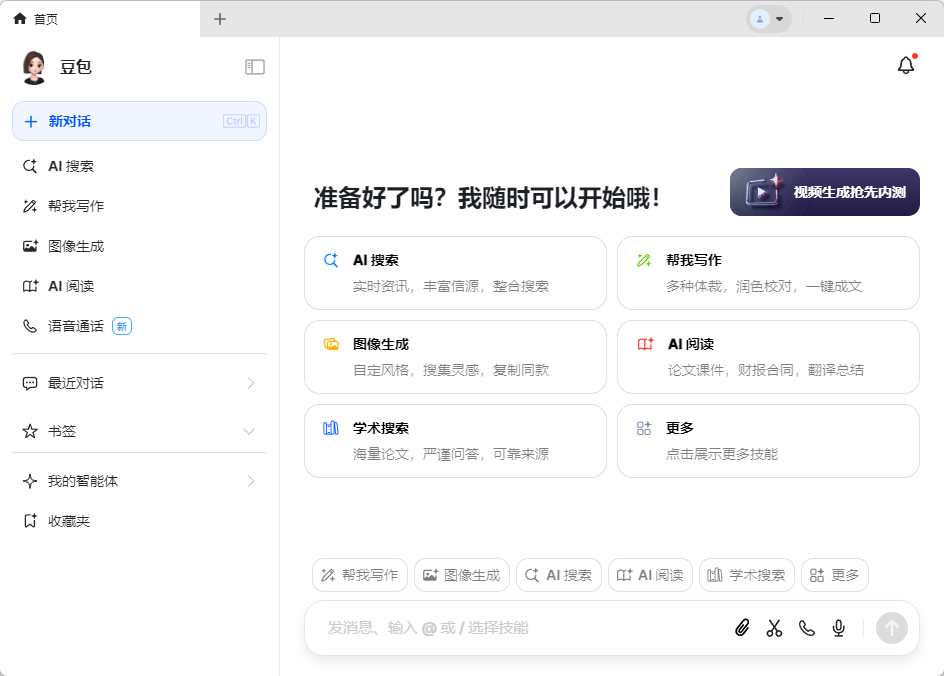The width and height of the screenshot is (944, 676).
Task: Click the Doubao avatar in sidebar
Action: (x=34, y=67)
